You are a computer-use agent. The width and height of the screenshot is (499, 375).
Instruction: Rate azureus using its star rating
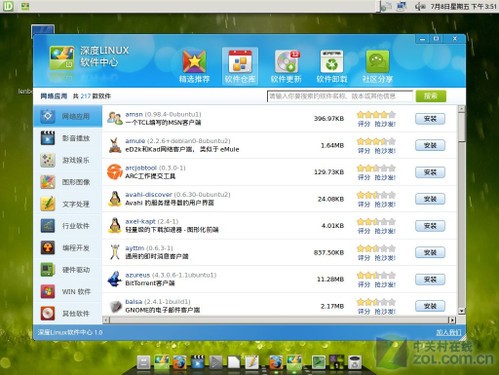click(376, 275)
